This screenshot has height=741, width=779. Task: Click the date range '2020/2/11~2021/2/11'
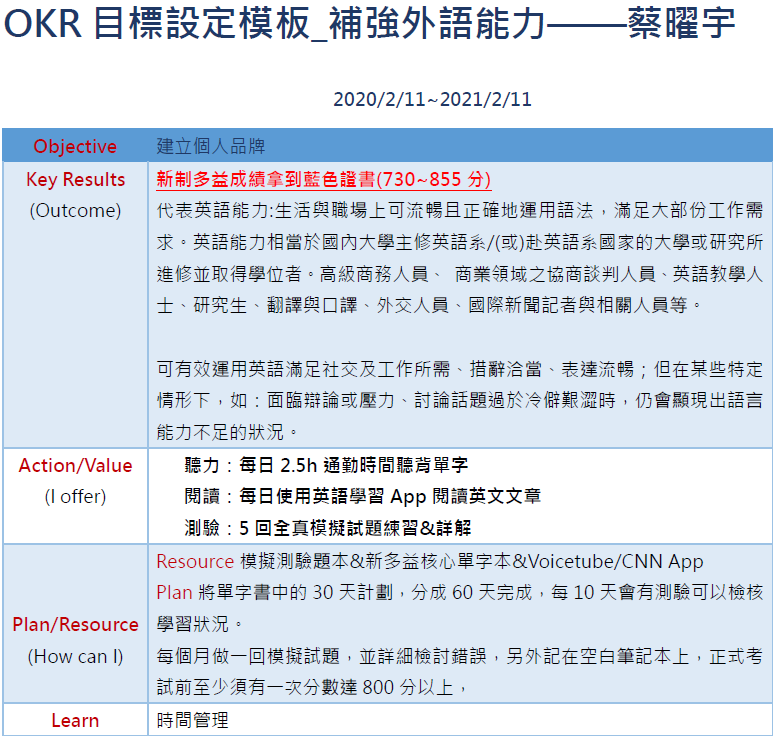tap(432, 99)
